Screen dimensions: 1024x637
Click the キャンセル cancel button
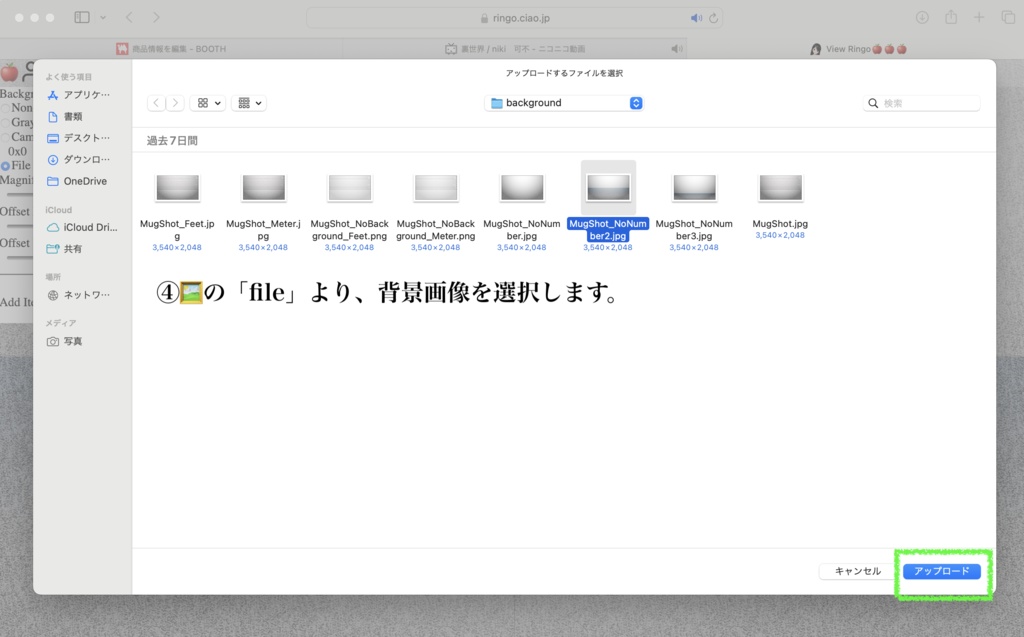(857, 571)
